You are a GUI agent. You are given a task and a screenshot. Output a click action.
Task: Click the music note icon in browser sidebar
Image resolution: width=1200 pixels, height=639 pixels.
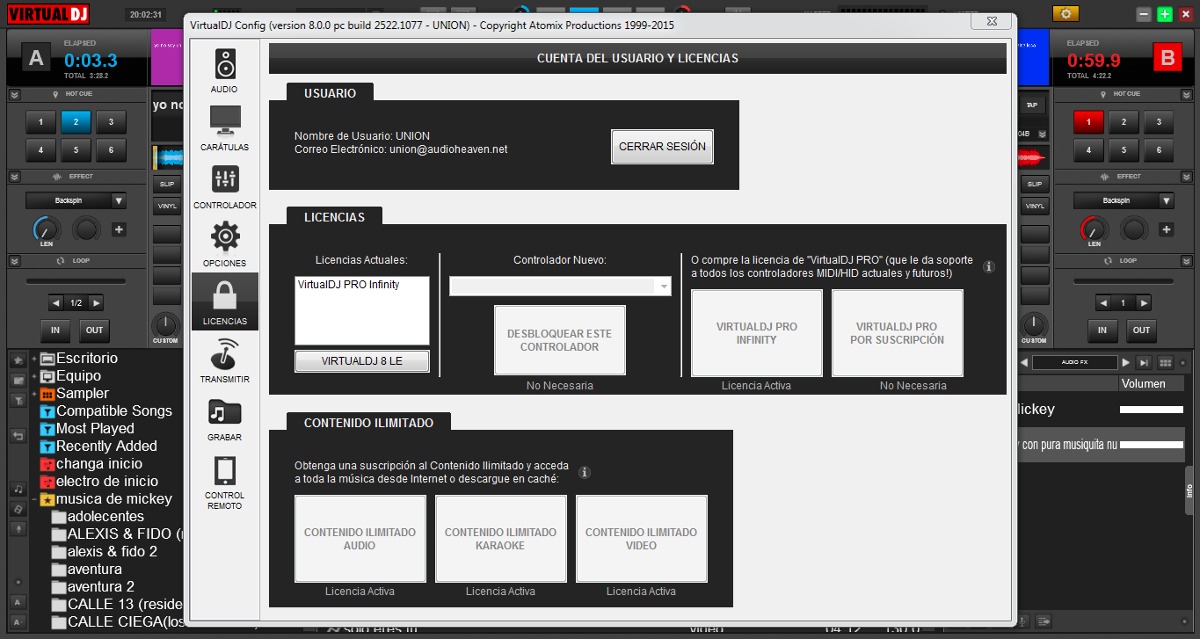pos(18,489)
